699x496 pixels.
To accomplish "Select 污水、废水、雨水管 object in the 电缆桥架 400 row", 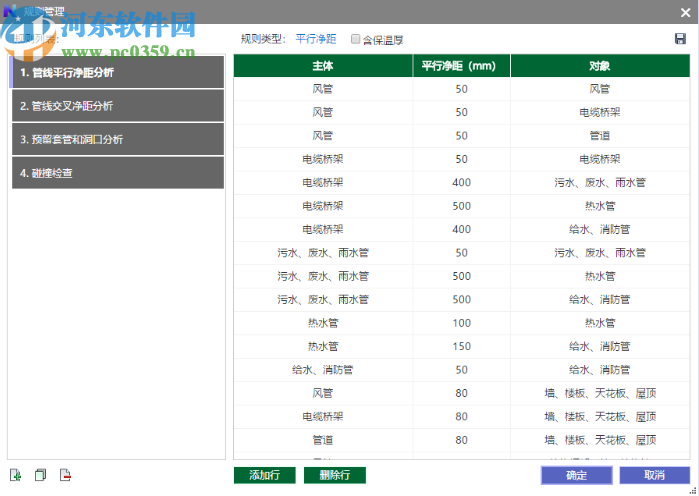I will [x=600, y=183].
